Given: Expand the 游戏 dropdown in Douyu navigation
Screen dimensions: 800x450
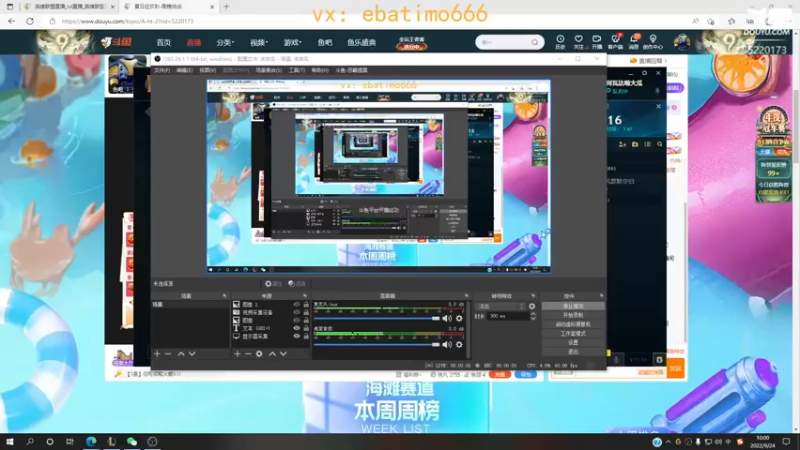Looking at the screenshot, I should click(x=292, y=42).
